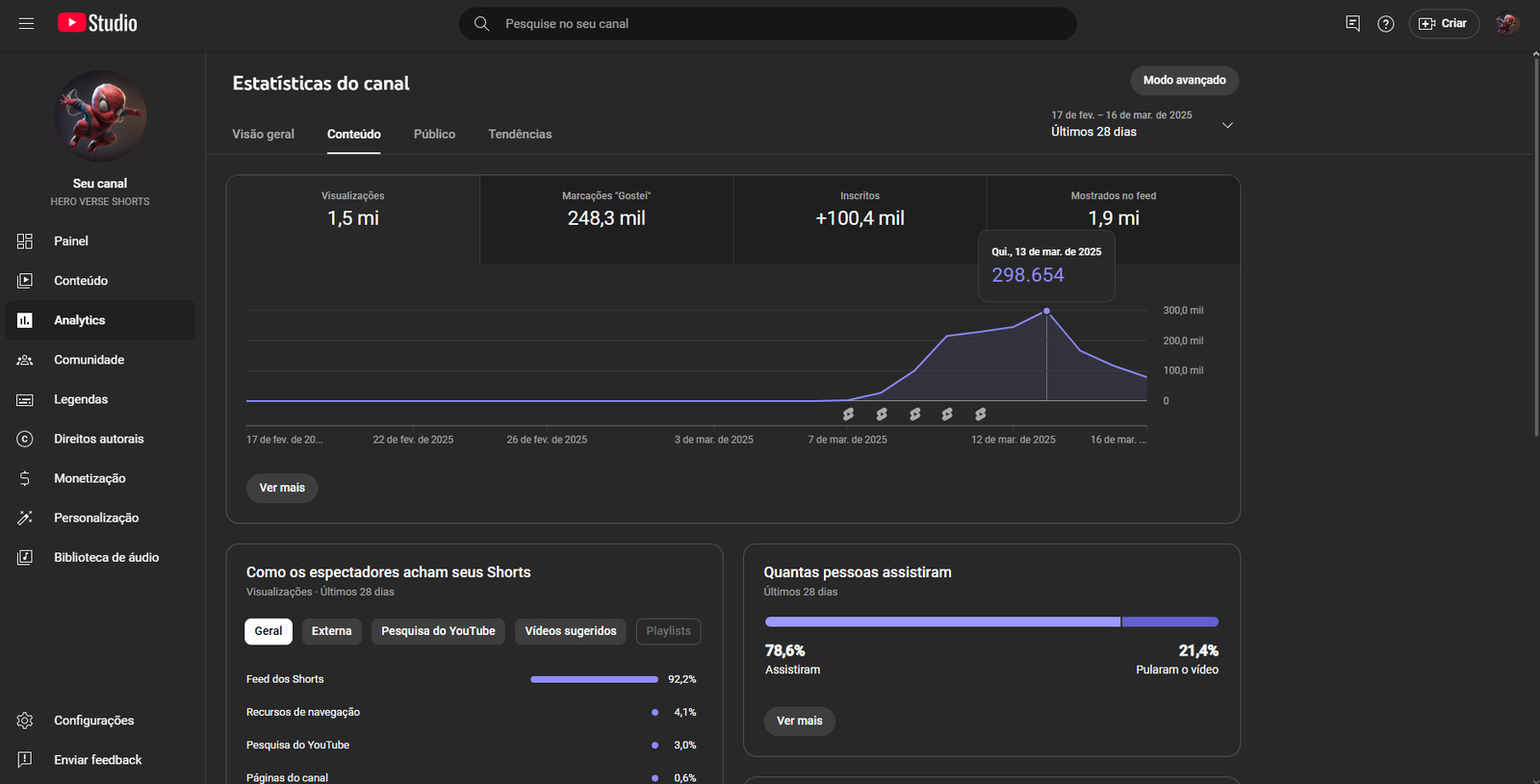Image resolution: width=1540 pixels, height=784 pixels.
Task: Expand the Últimos 28 dias date range dropdown
Action: [1226, 125]
